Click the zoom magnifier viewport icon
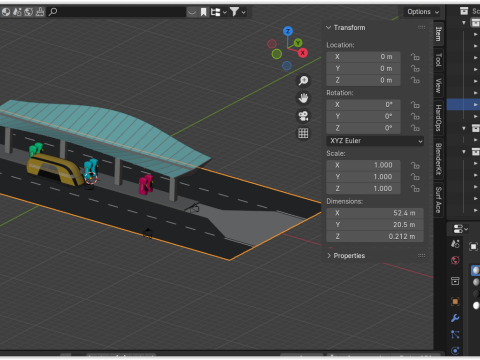Image resolution: width=480 pixels, height=360 pixels. [303, 80]
